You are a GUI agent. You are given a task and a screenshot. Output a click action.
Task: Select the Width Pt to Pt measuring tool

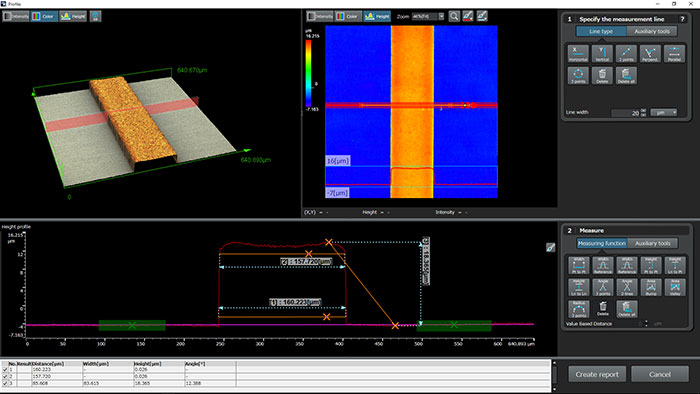(579, 265)
